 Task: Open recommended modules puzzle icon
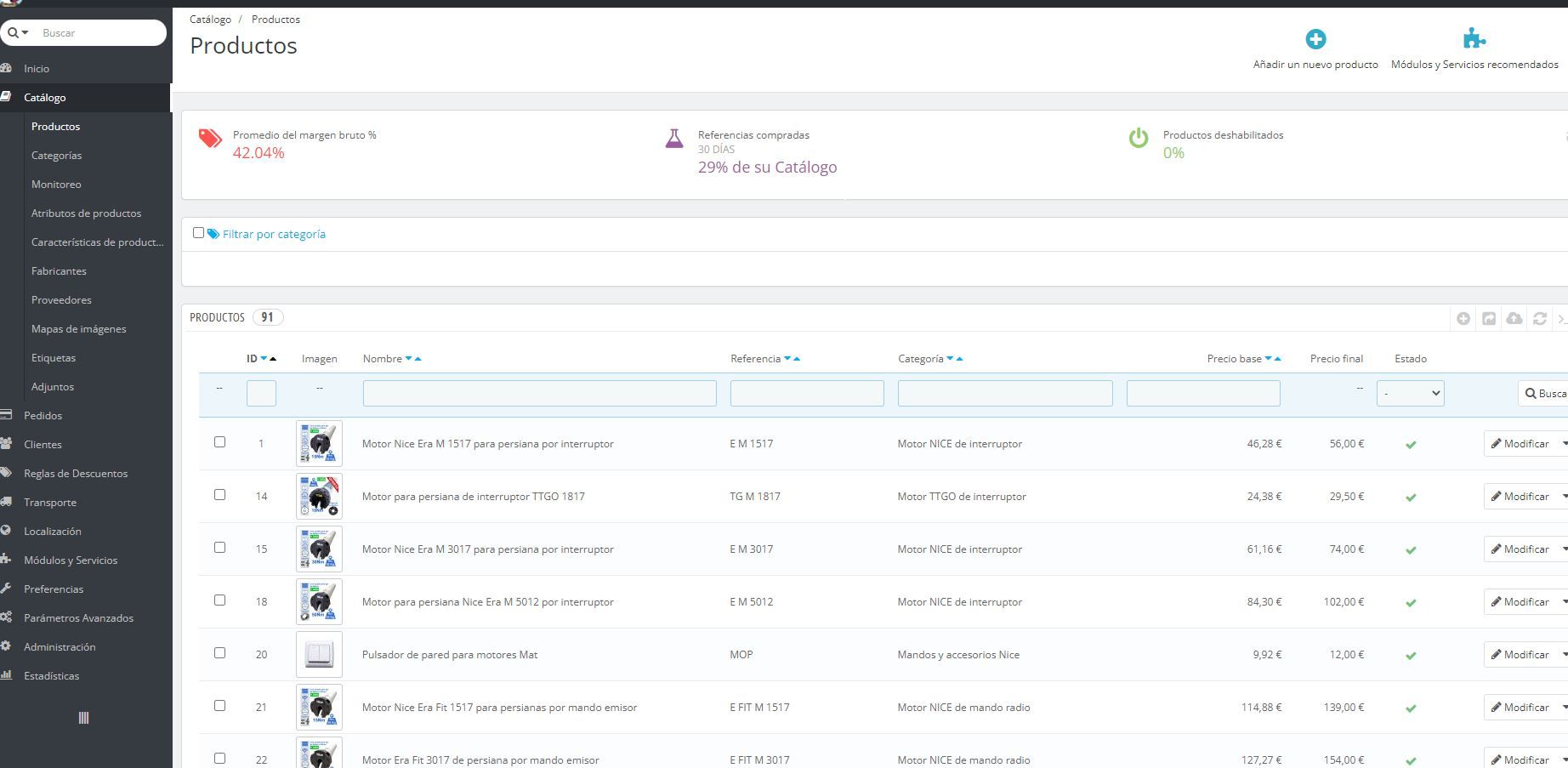[x=1474, y=38]
